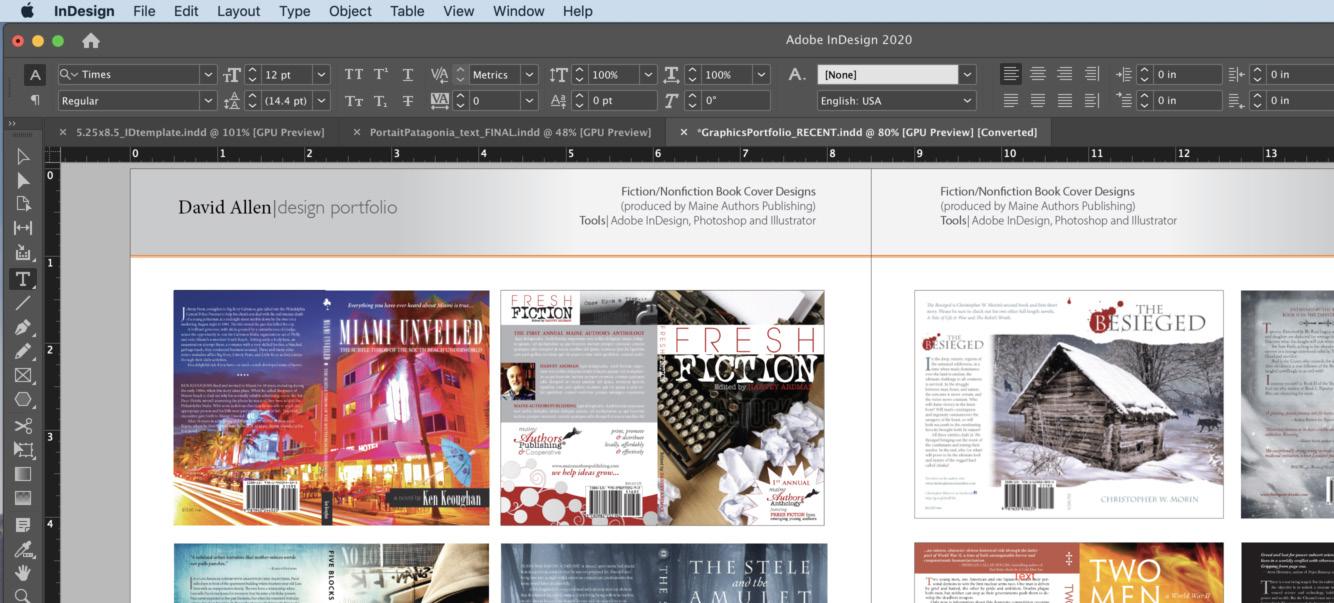The width and height of the screenshot is (1334, 603).
Task: Switch to 5.25x8.5_IDtemplate.indd tab
Action: tap(200, 132)
